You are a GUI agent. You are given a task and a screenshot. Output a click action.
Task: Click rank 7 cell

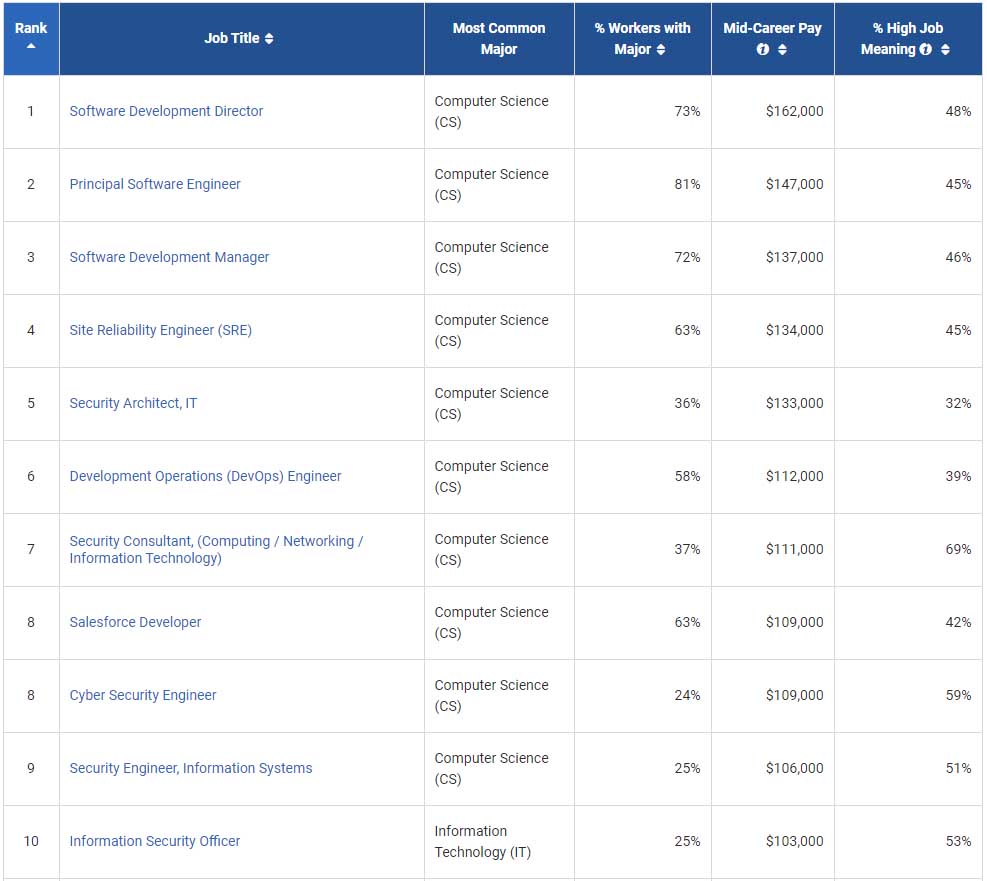coord(31,549)
